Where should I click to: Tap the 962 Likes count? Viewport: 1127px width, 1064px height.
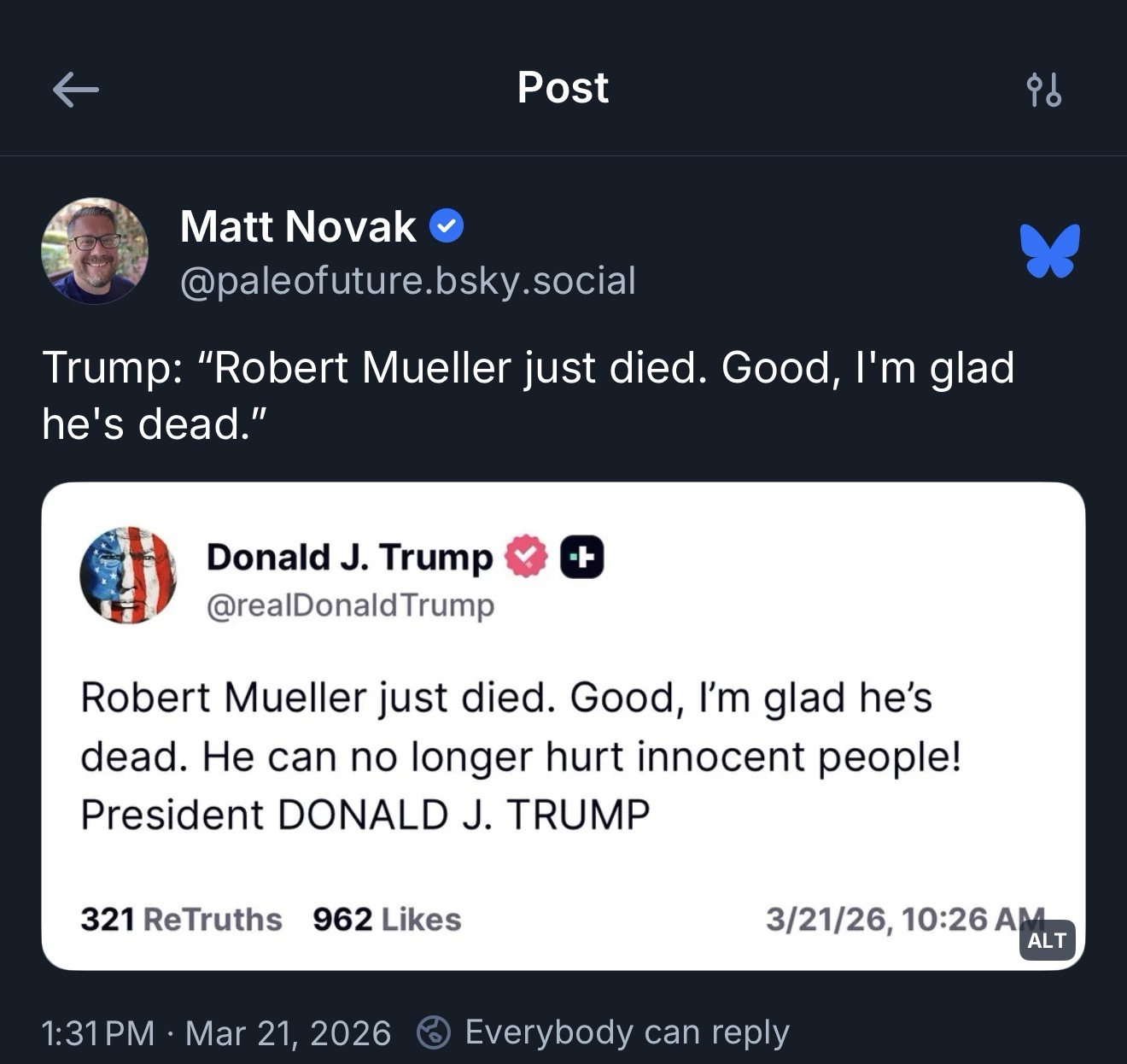tap(387, 920)
